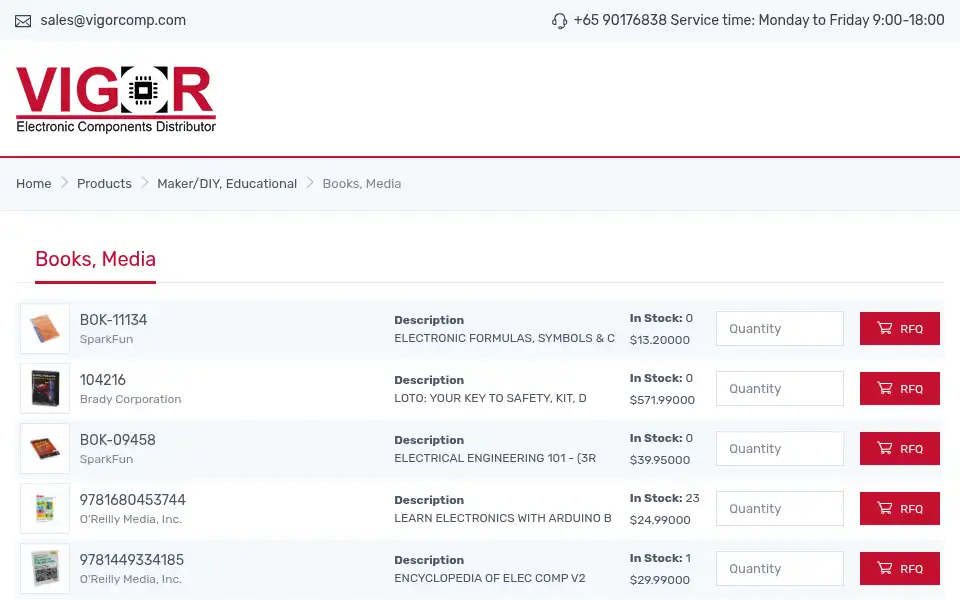Viewport: 960px width, 600px height.
Task: Click price $24.99000
Action: point(660,520)
